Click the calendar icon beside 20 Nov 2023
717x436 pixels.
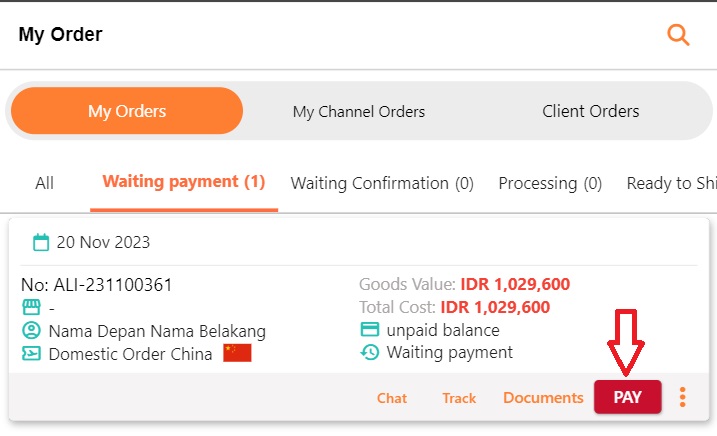click(41, 242)
